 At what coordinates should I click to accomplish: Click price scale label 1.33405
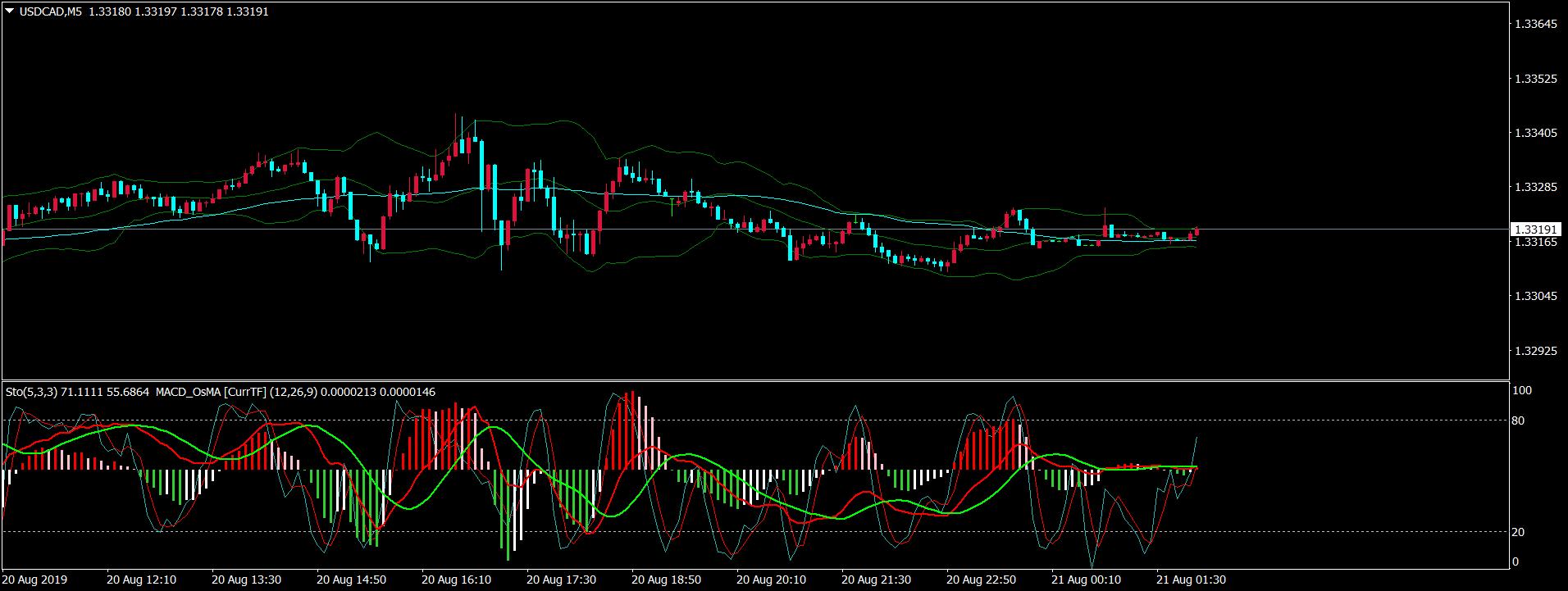(x=1536, y=133)
